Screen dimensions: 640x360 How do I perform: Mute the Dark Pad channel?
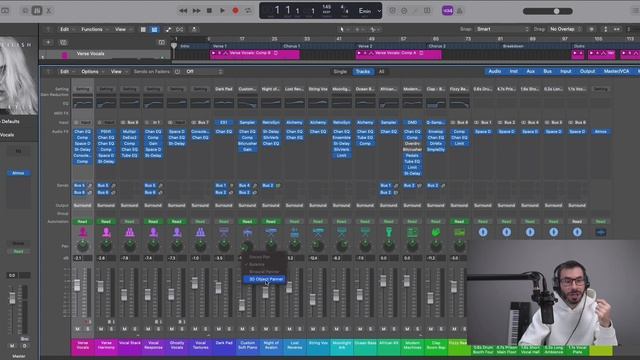(219, 329)
